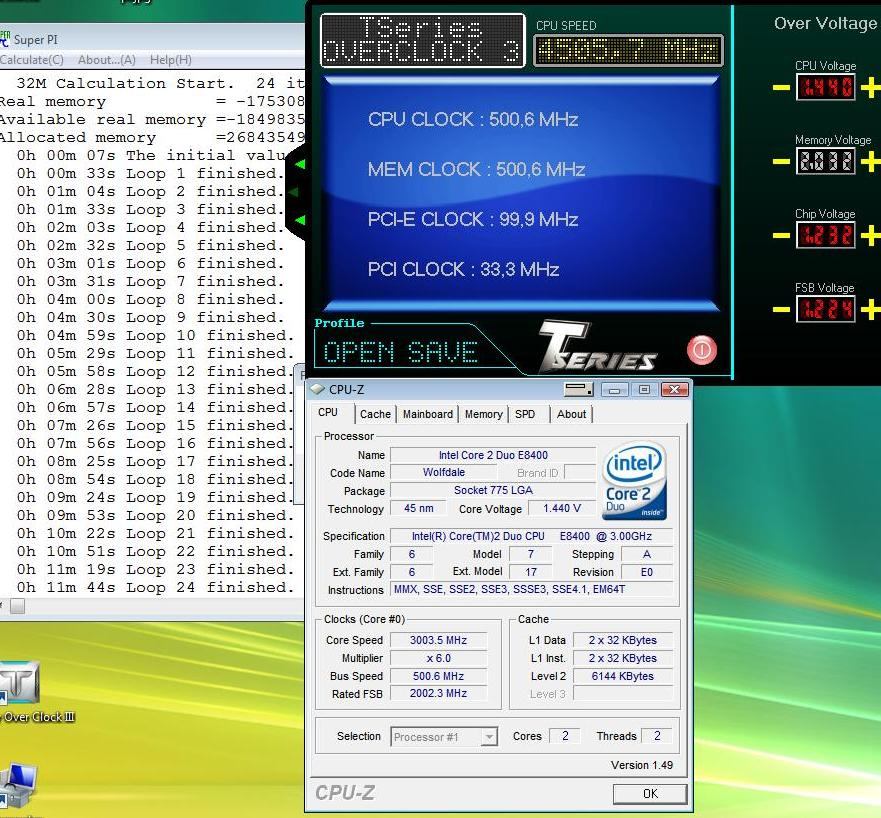Click OK button in CPU-Z
881x818 pixels.
pyautogui.click(x=650, y=793)
